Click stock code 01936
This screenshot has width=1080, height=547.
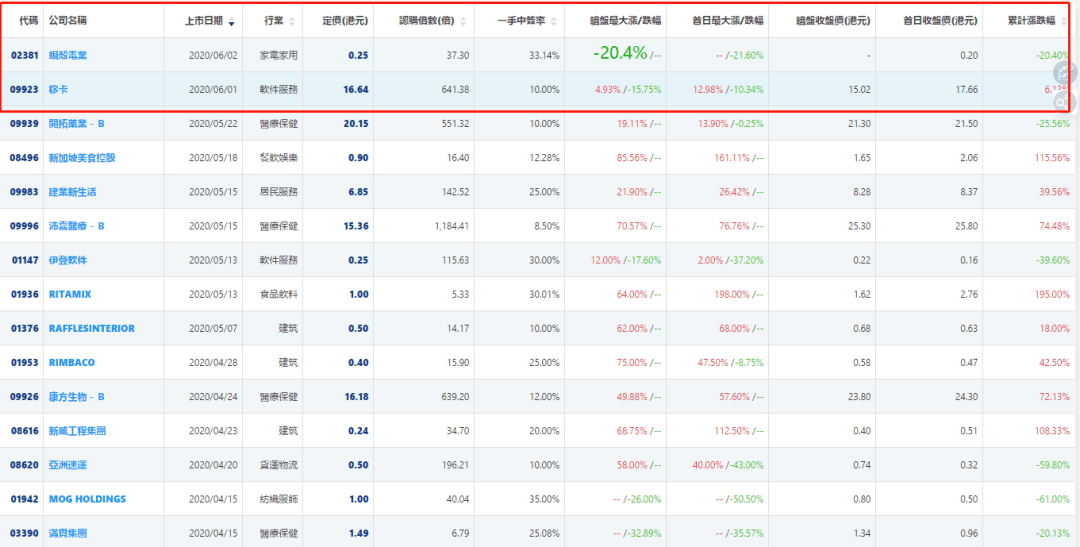tap(24, 294)
